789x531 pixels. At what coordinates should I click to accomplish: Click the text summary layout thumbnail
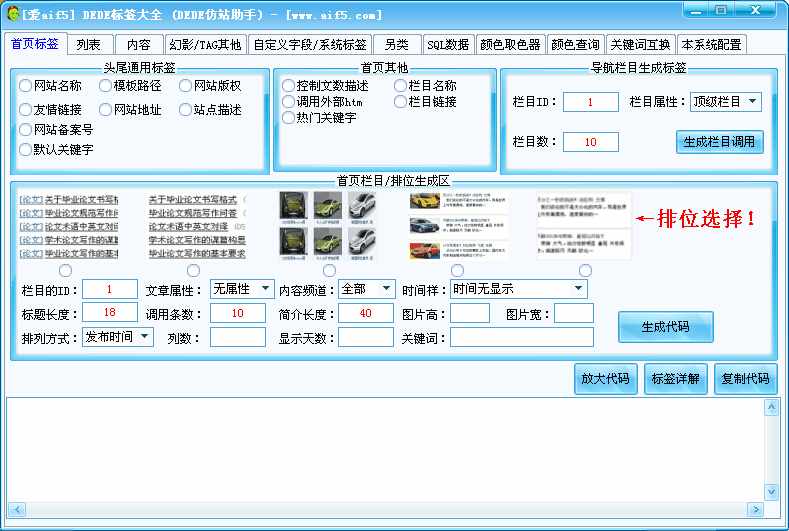pos(584,226)
